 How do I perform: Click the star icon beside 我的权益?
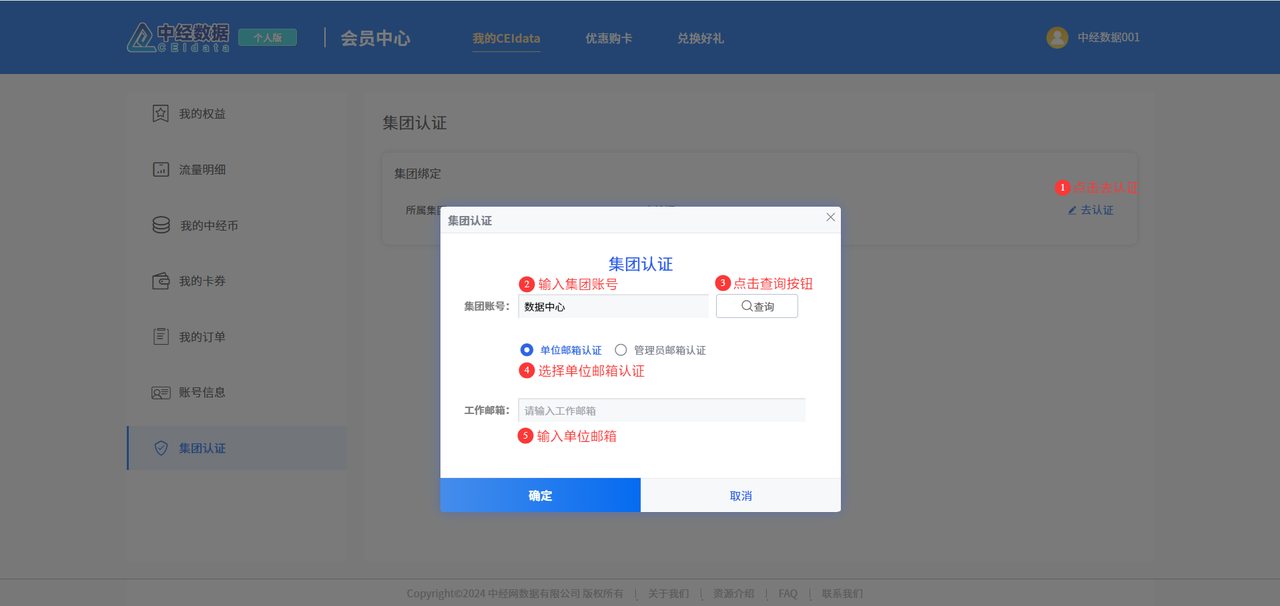[160, 114]
